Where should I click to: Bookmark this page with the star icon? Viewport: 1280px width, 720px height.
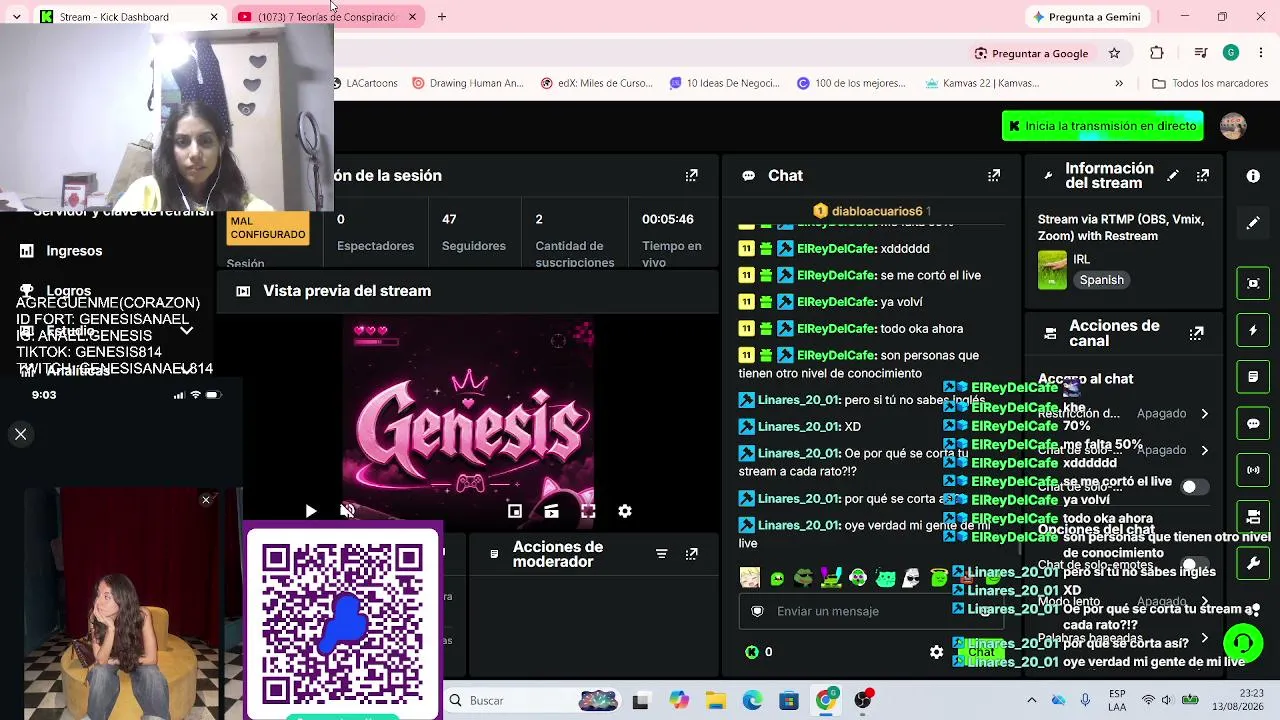coord(1114,53)
